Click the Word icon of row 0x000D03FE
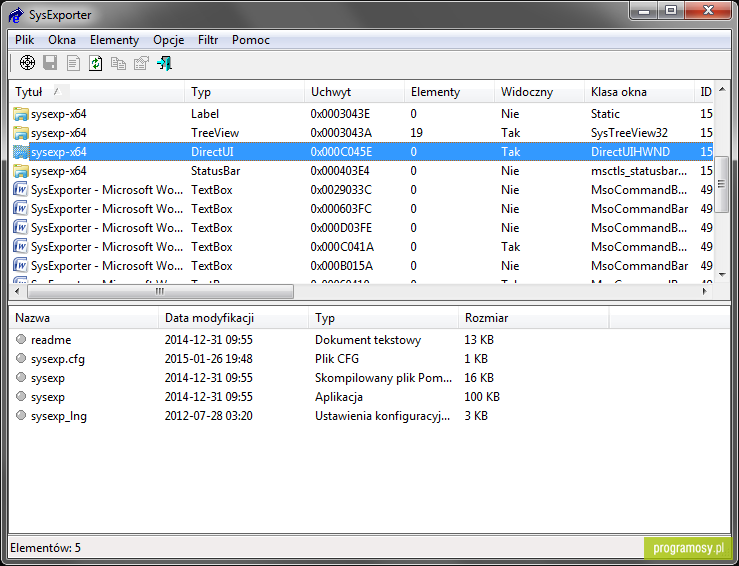 coord(21,228)
